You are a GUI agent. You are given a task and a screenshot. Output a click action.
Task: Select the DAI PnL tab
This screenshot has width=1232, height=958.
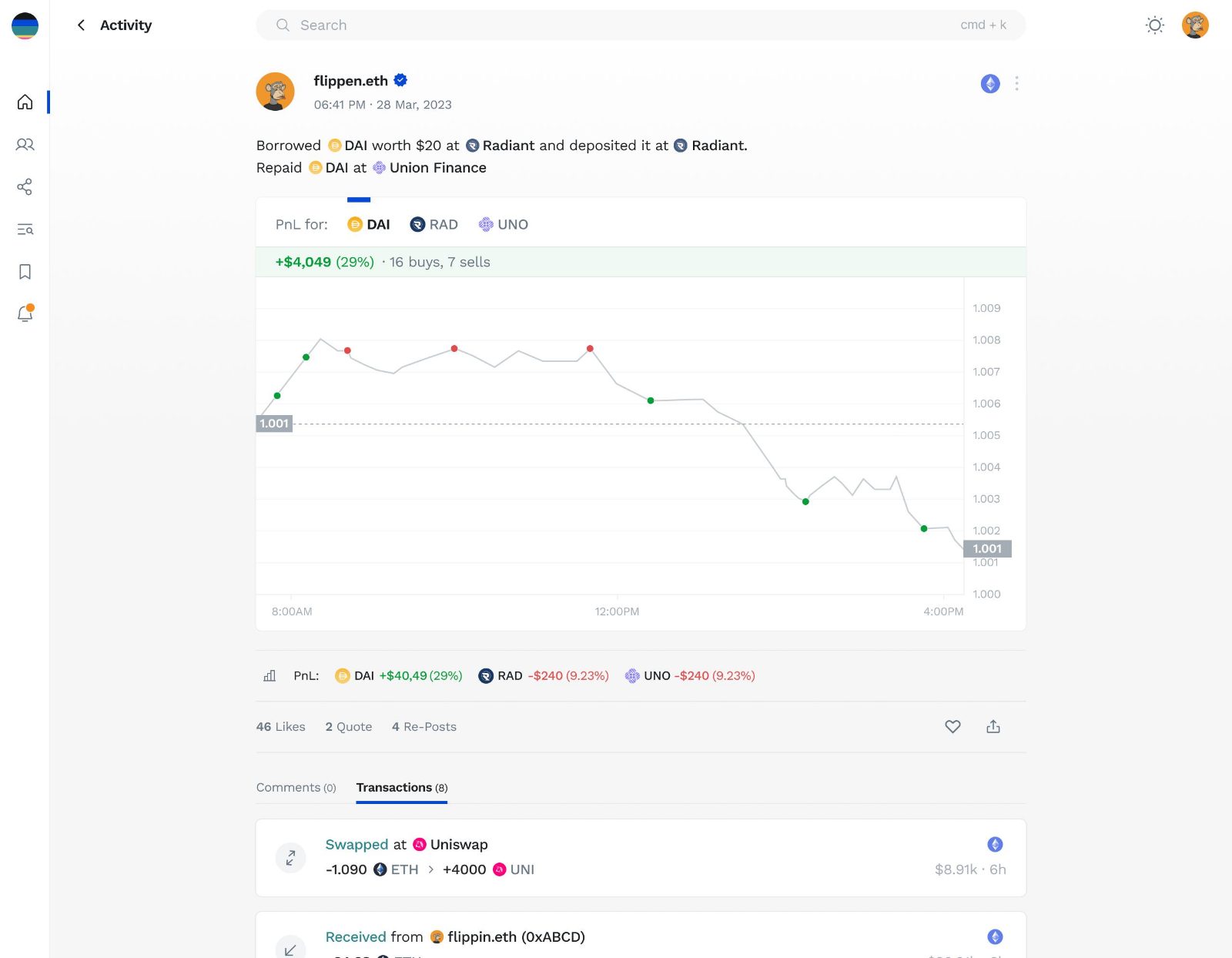pyautogui.click(x=369, y=225)
